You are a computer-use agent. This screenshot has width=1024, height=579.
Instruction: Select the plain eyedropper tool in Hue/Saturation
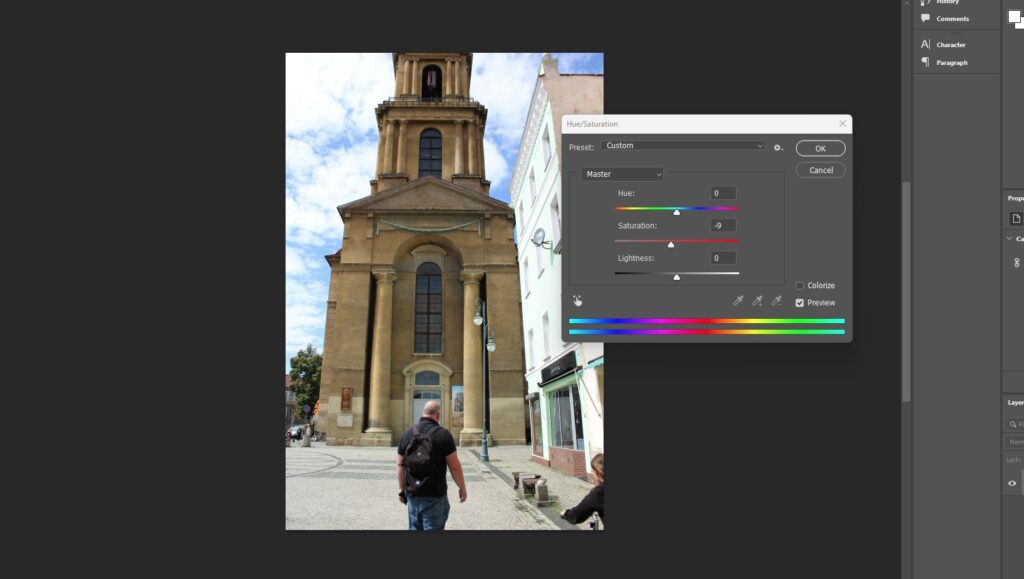[738, 301]
